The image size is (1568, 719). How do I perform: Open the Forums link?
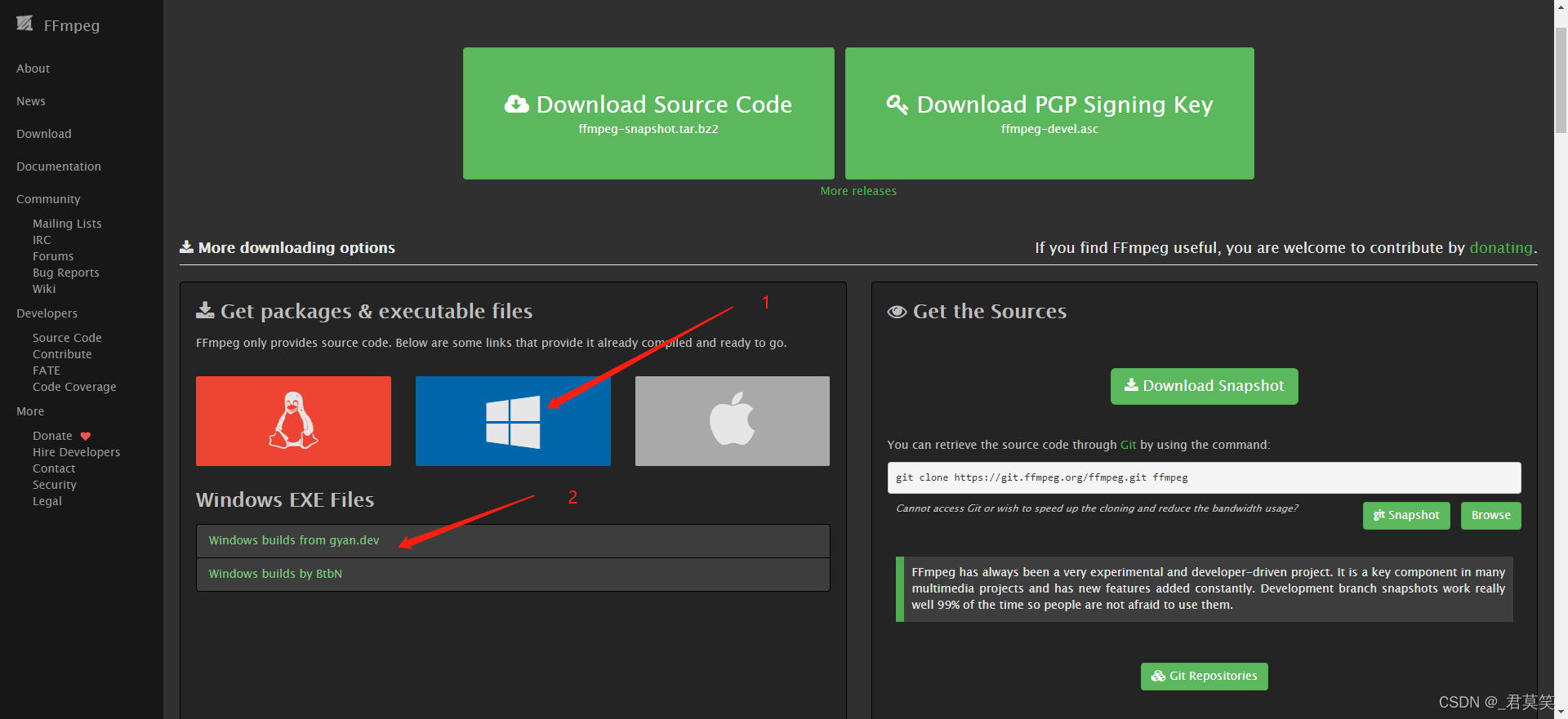tap(53, 256)
